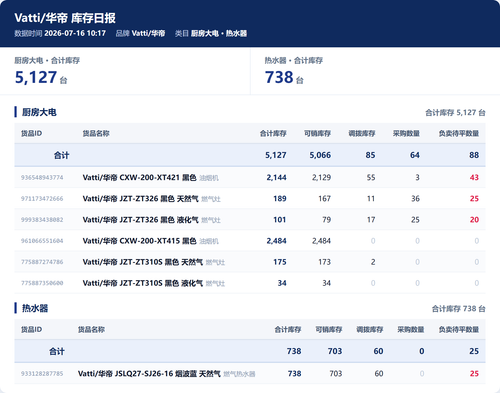This screenshot has height=393, width=500.
Task: Click "101" in the JZT-ZT326 液化气 row
Action: point(280,220)
